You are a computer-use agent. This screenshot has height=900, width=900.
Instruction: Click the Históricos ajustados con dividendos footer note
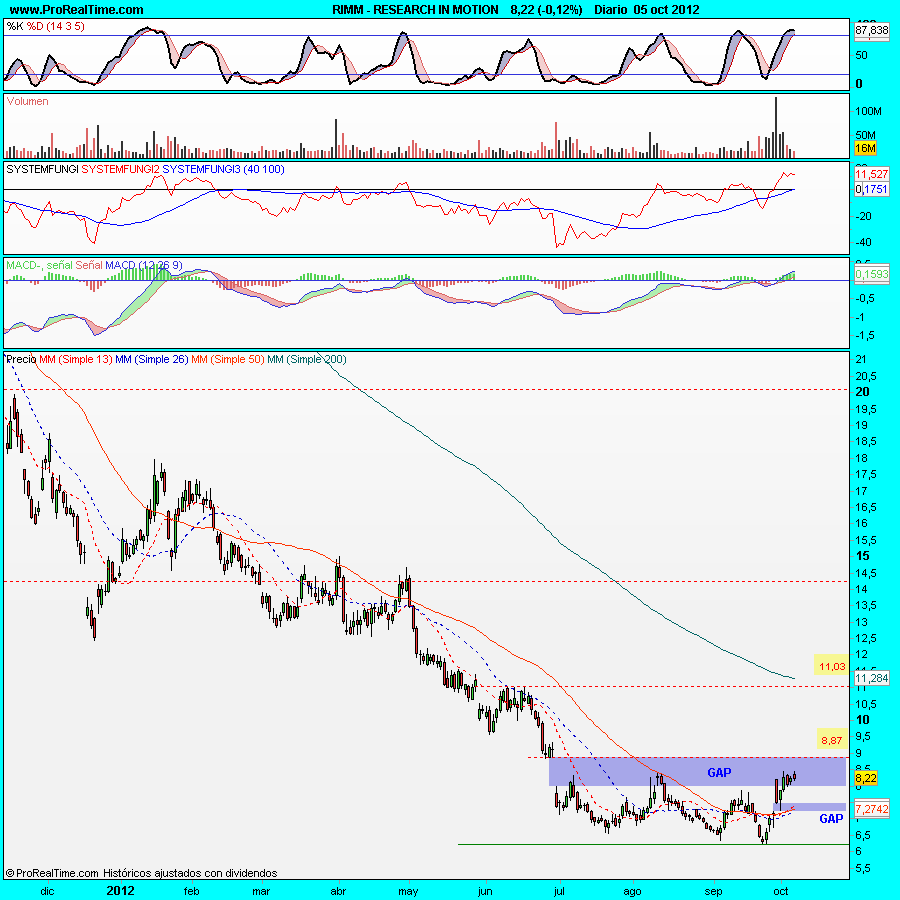pyautogui.click(x=190, y=873)
